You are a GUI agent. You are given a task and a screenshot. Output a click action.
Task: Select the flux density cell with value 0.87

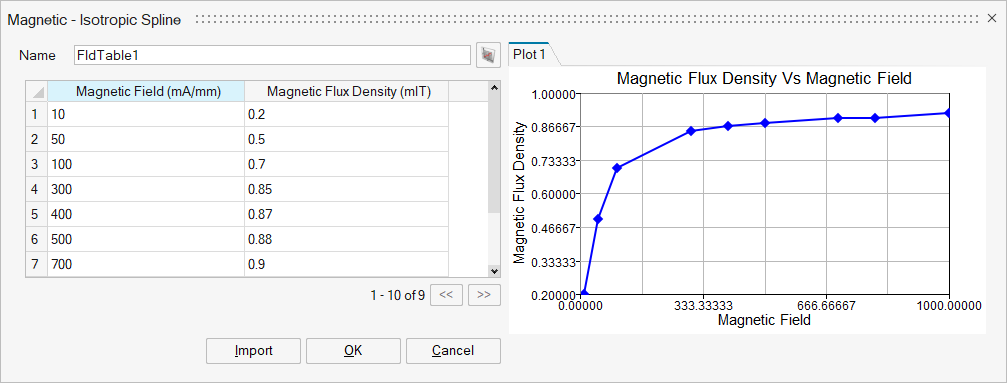click(x=346, y=214)
